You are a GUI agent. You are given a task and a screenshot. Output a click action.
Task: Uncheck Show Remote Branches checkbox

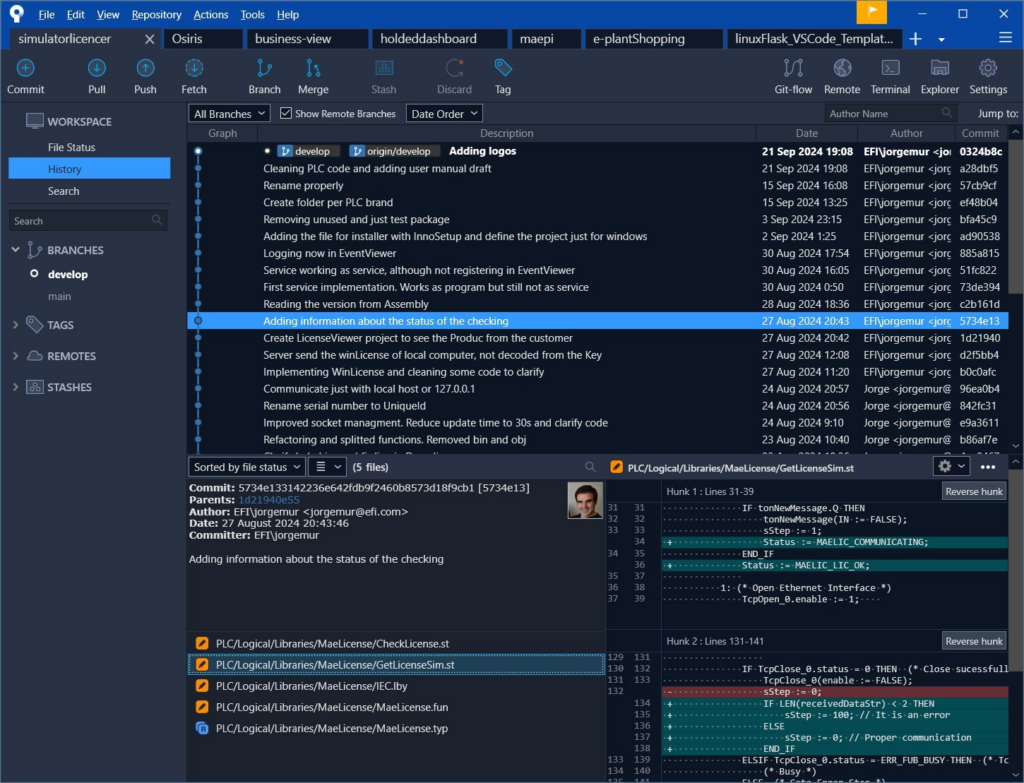[x=286, y=114]
